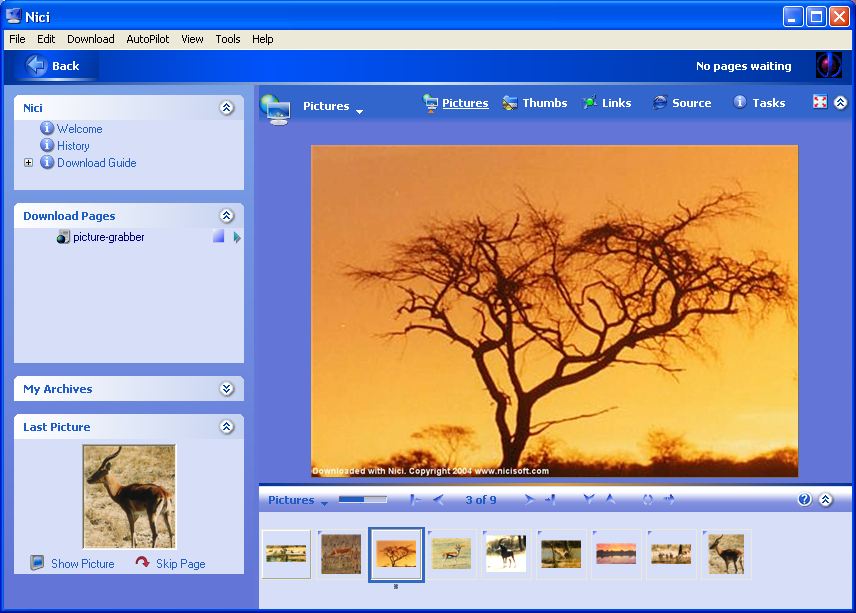Click the picture-grabber page icon
Viewport: 856px width, 613px height.
coord(63,237)
